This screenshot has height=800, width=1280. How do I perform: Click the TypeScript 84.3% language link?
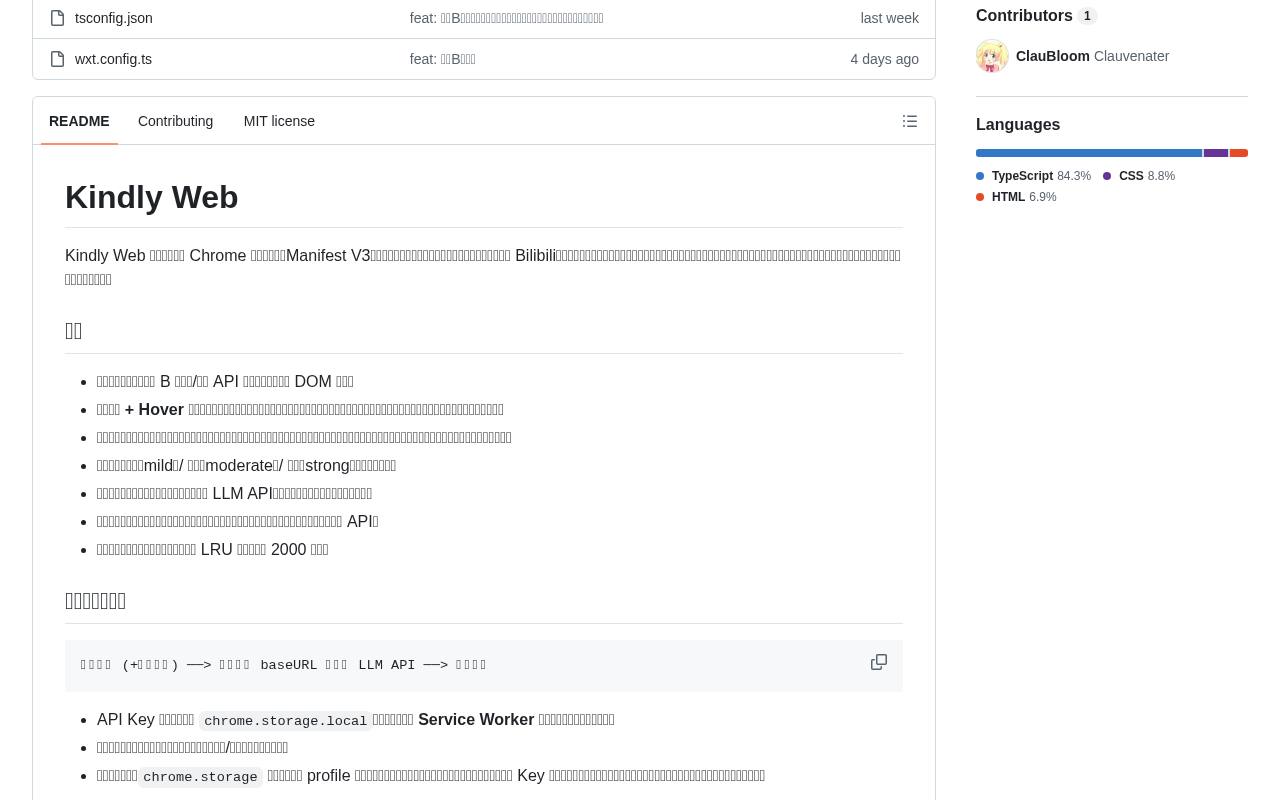[x=1034, y=176]
